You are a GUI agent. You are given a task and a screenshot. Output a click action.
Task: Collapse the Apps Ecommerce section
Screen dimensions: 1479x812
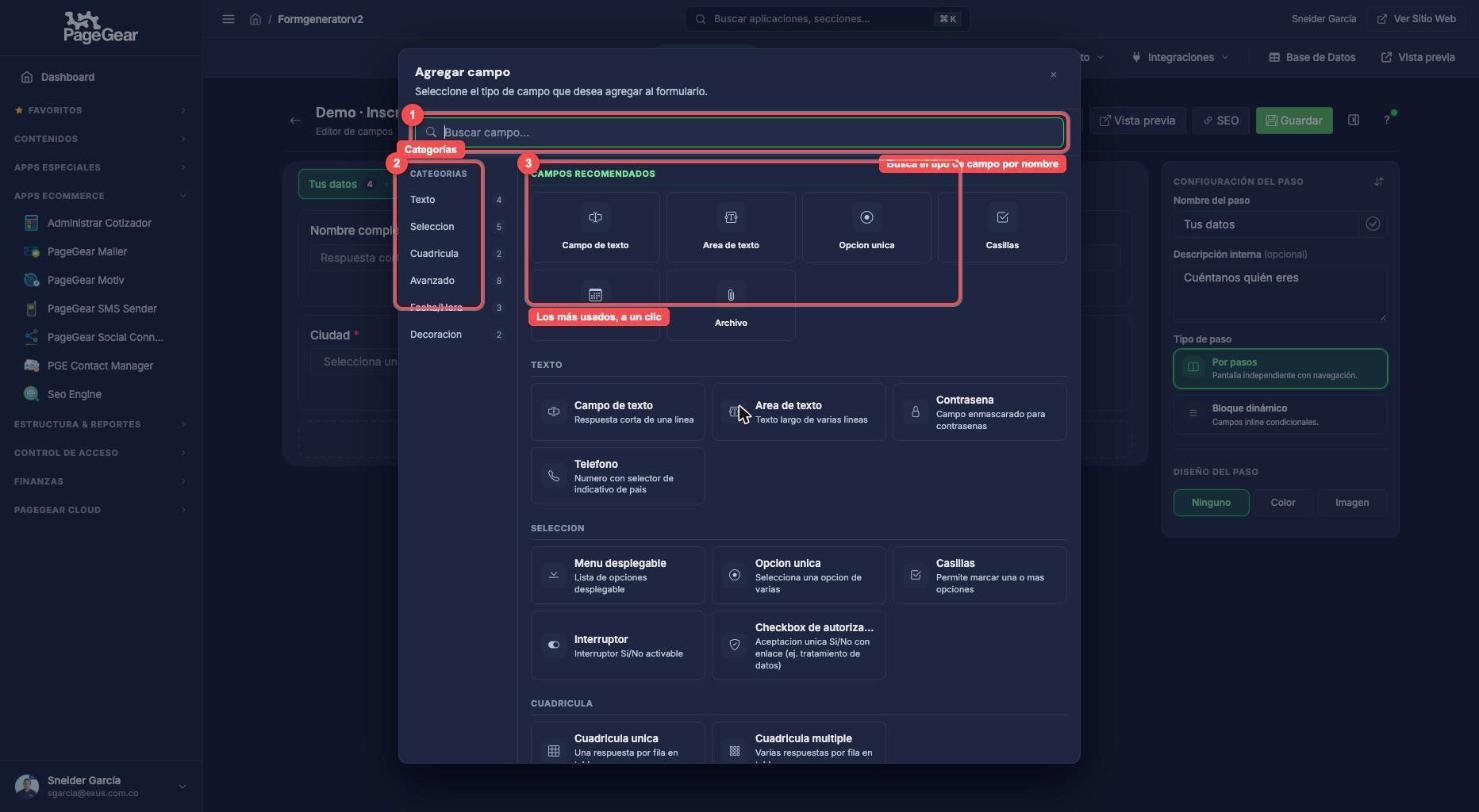[100, 196]
